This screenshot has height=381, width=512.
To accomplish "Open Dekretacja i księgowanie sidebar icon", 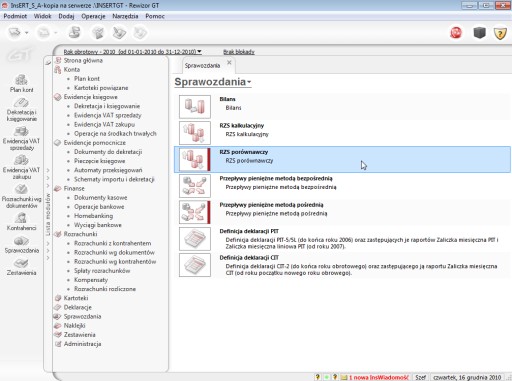I will (x=21, y=109).
